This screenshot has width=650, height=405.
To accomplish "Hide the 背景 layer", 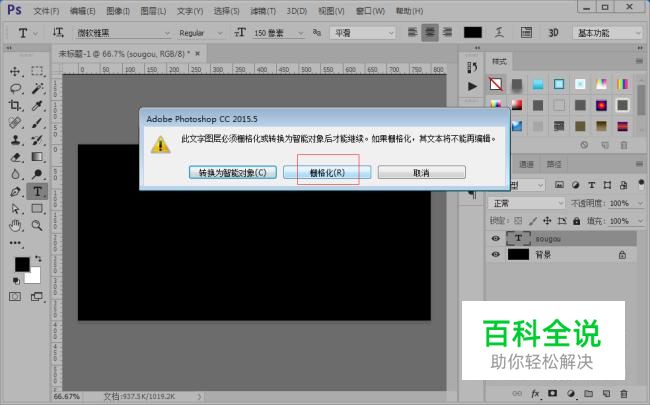I will (495, 255).
